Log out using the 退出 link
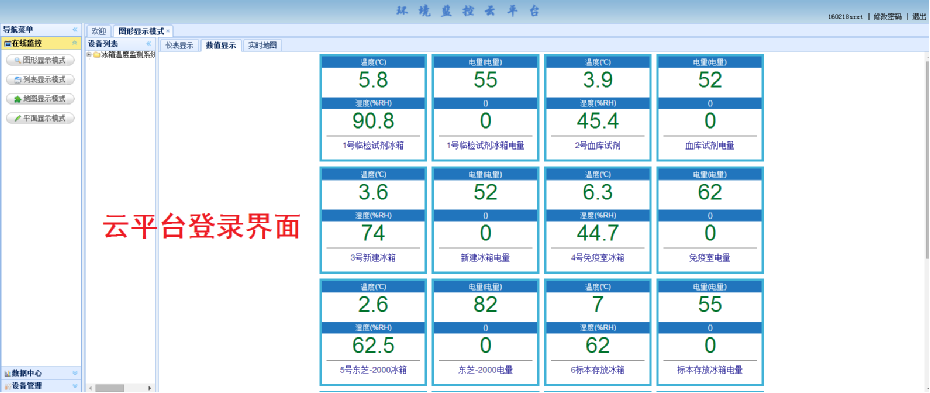The width and height of the screenshot is (930, 393). (x=919, y=17)
